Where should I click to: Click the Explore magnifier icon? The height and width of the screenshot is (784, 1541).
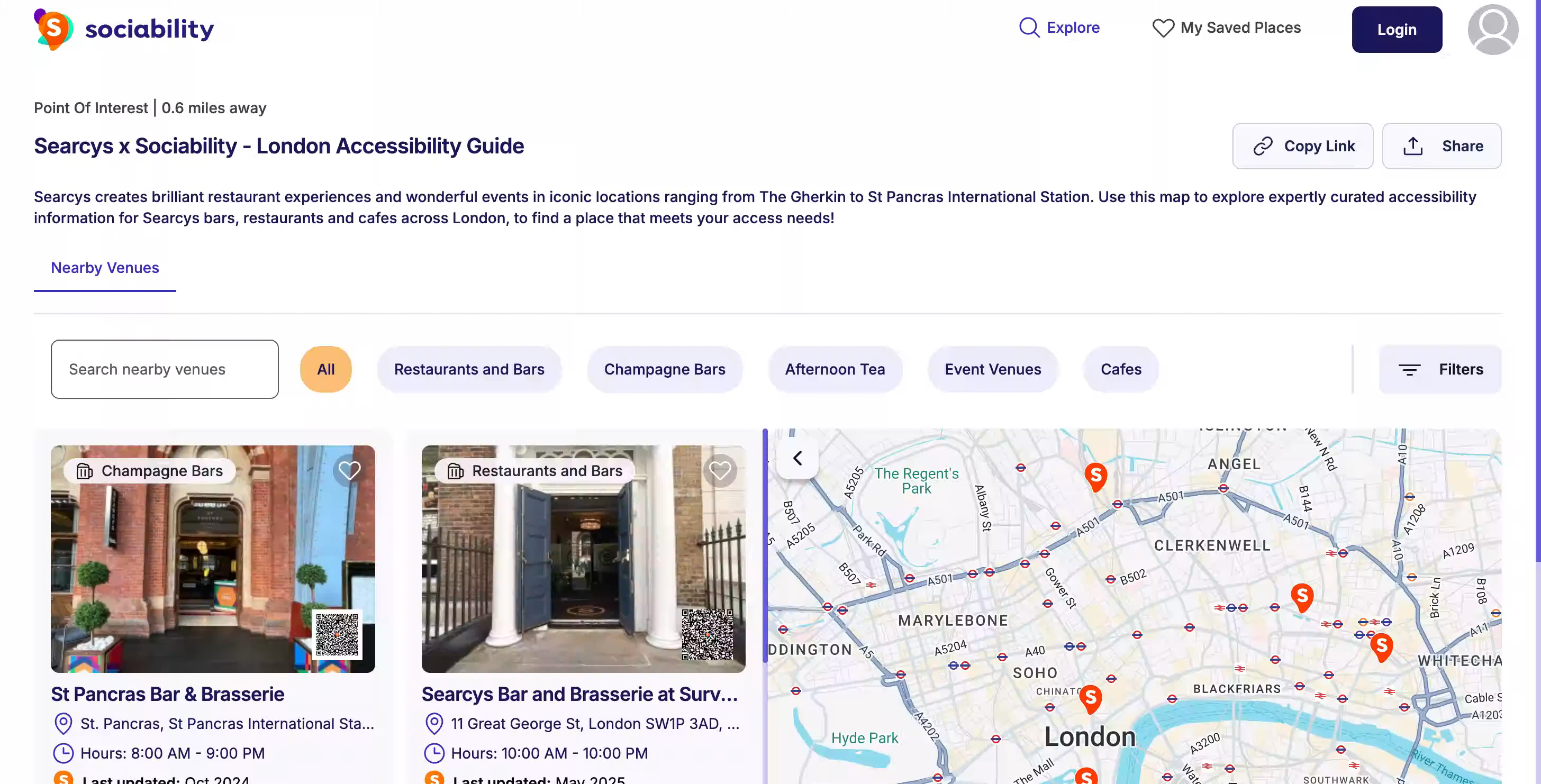click(1029, 28)
